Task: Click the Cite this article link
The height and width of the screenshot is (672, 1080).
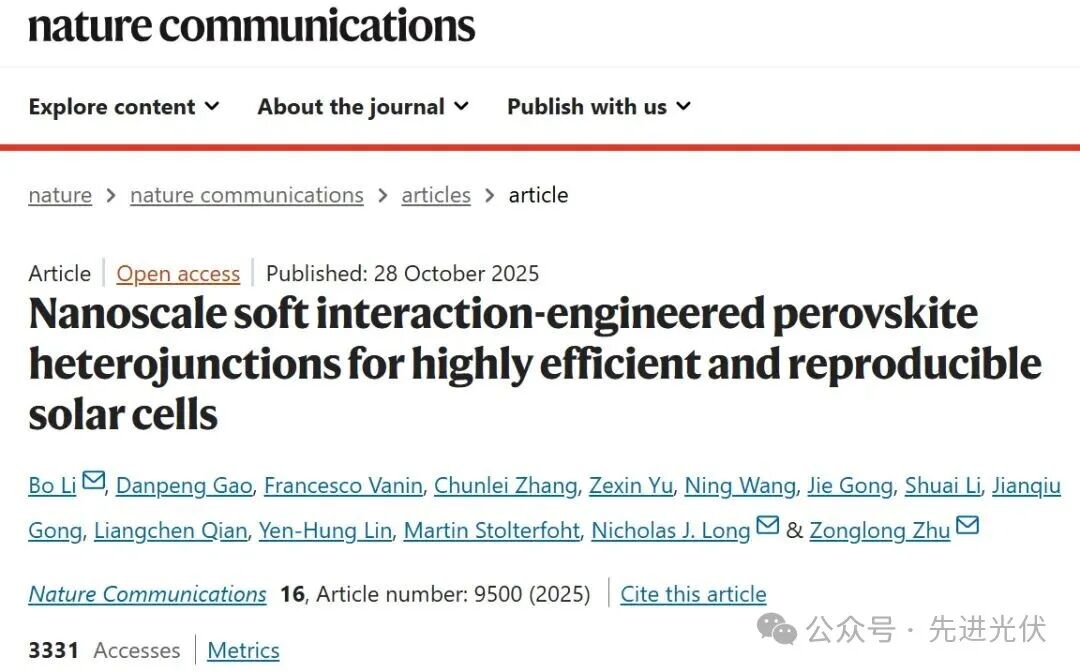Action: [x=693, y=594]
